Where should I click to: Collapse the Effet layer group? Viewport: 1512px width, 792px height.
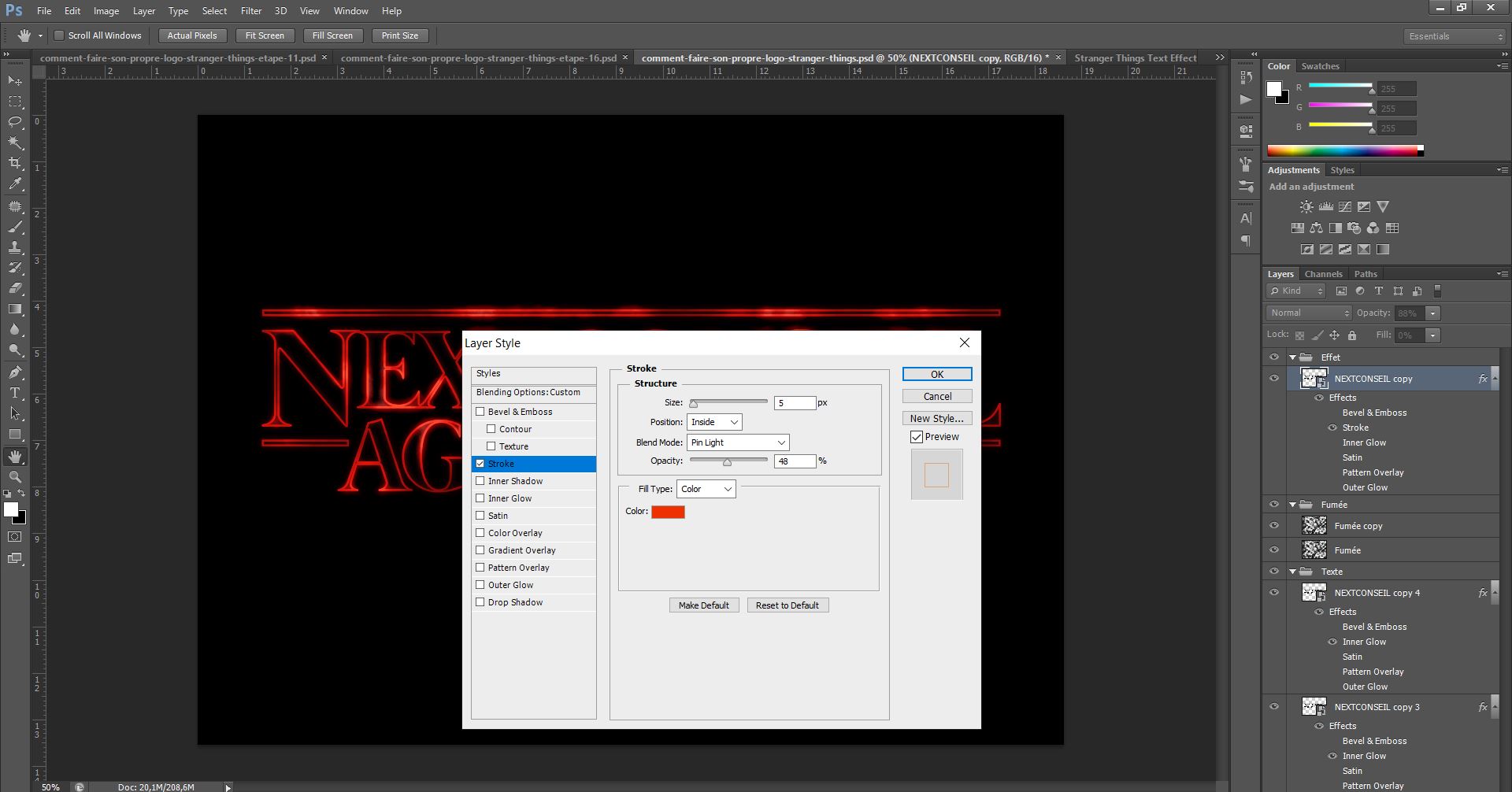click(1292, 357)
